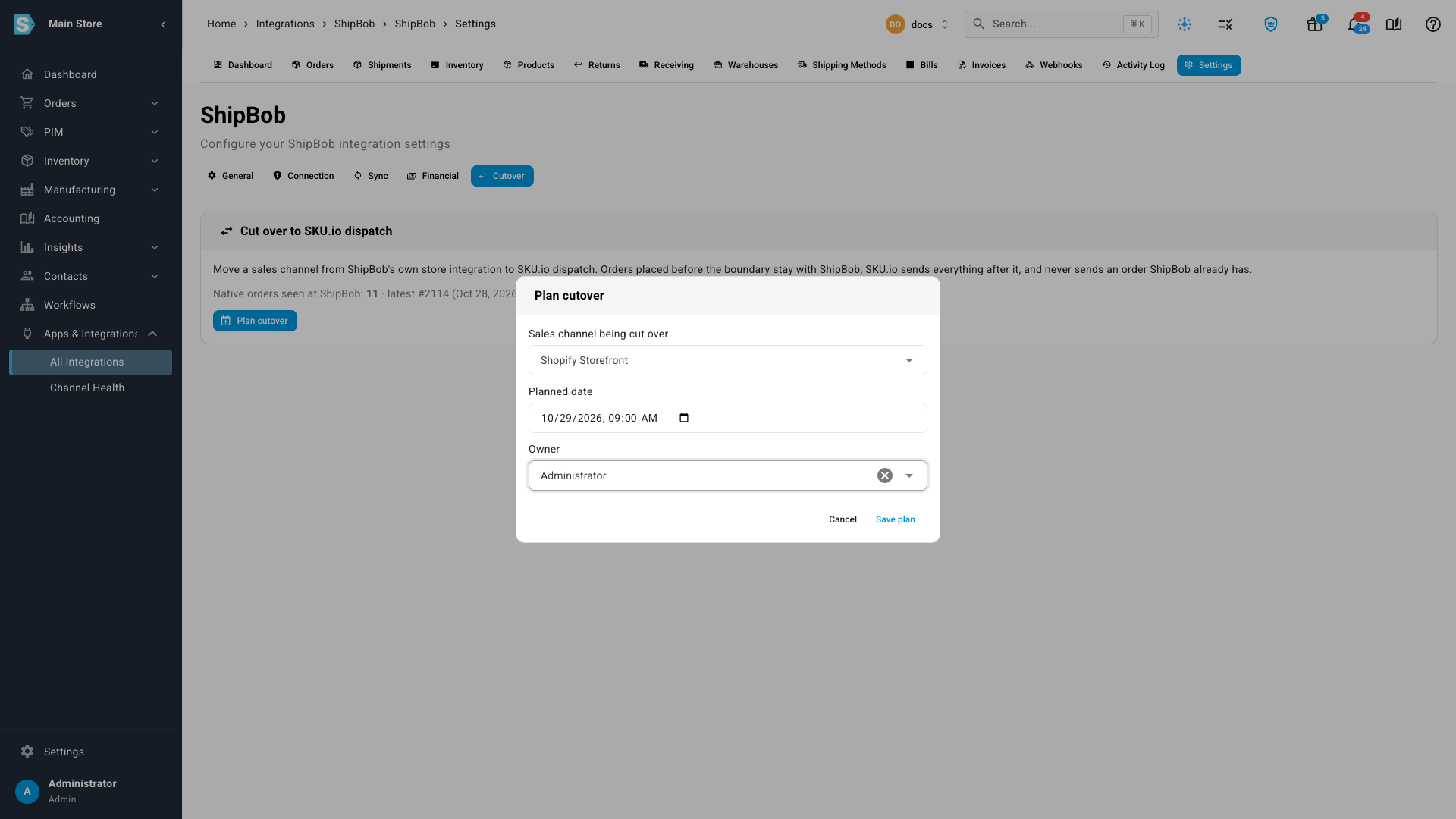Click the gear icon next to sidebar Settings
The height and width of the screenshot is (819, 1456).
pyautogui.click(x=27, y=752)
